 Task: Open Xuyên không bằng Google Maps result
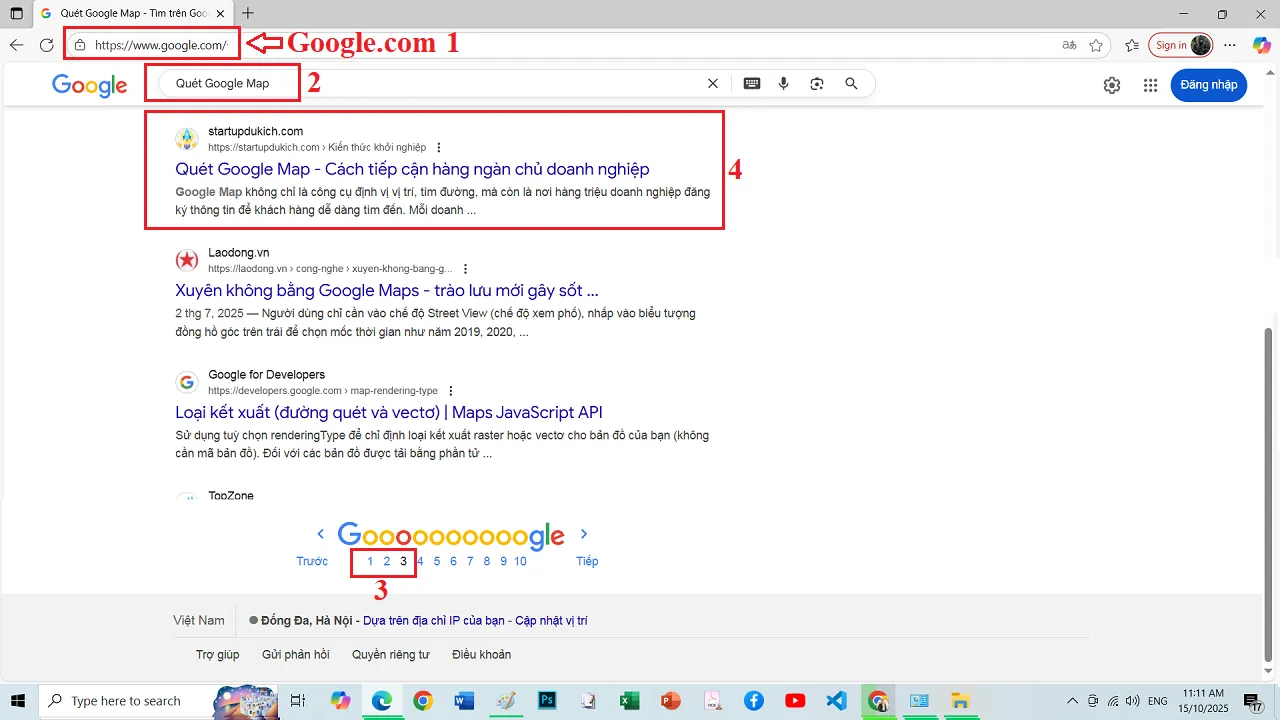(387, 291)
